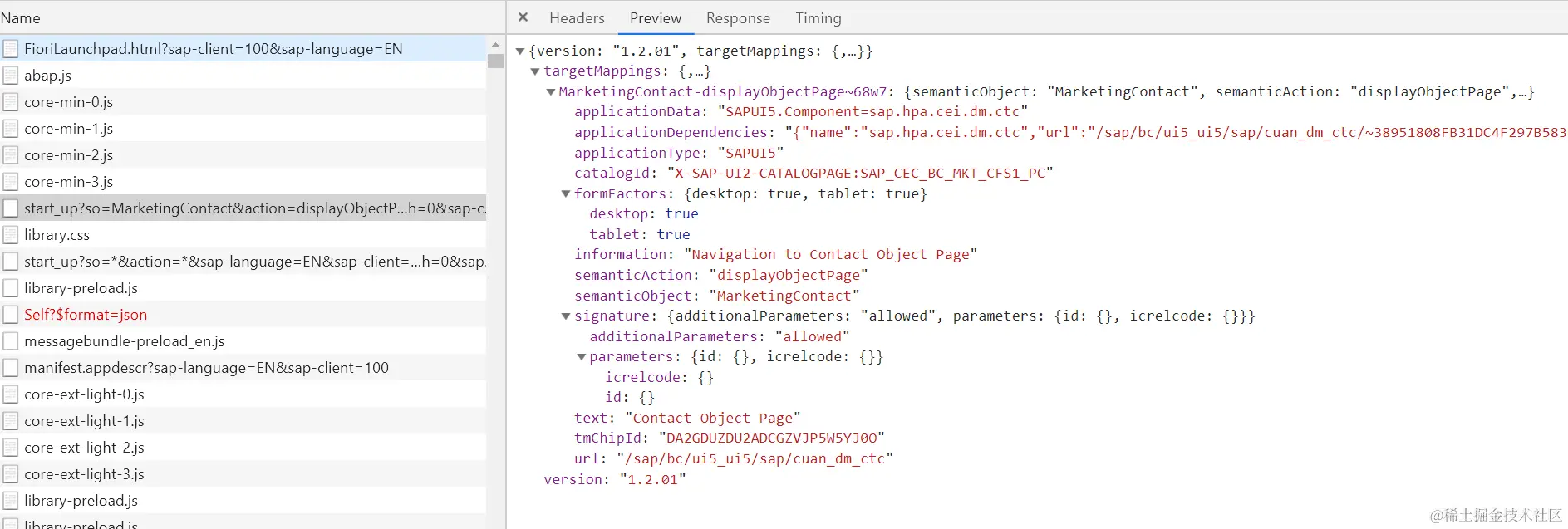
Task: Click the applicationType SAPUI5 property
Action: [x=679, y=153]
